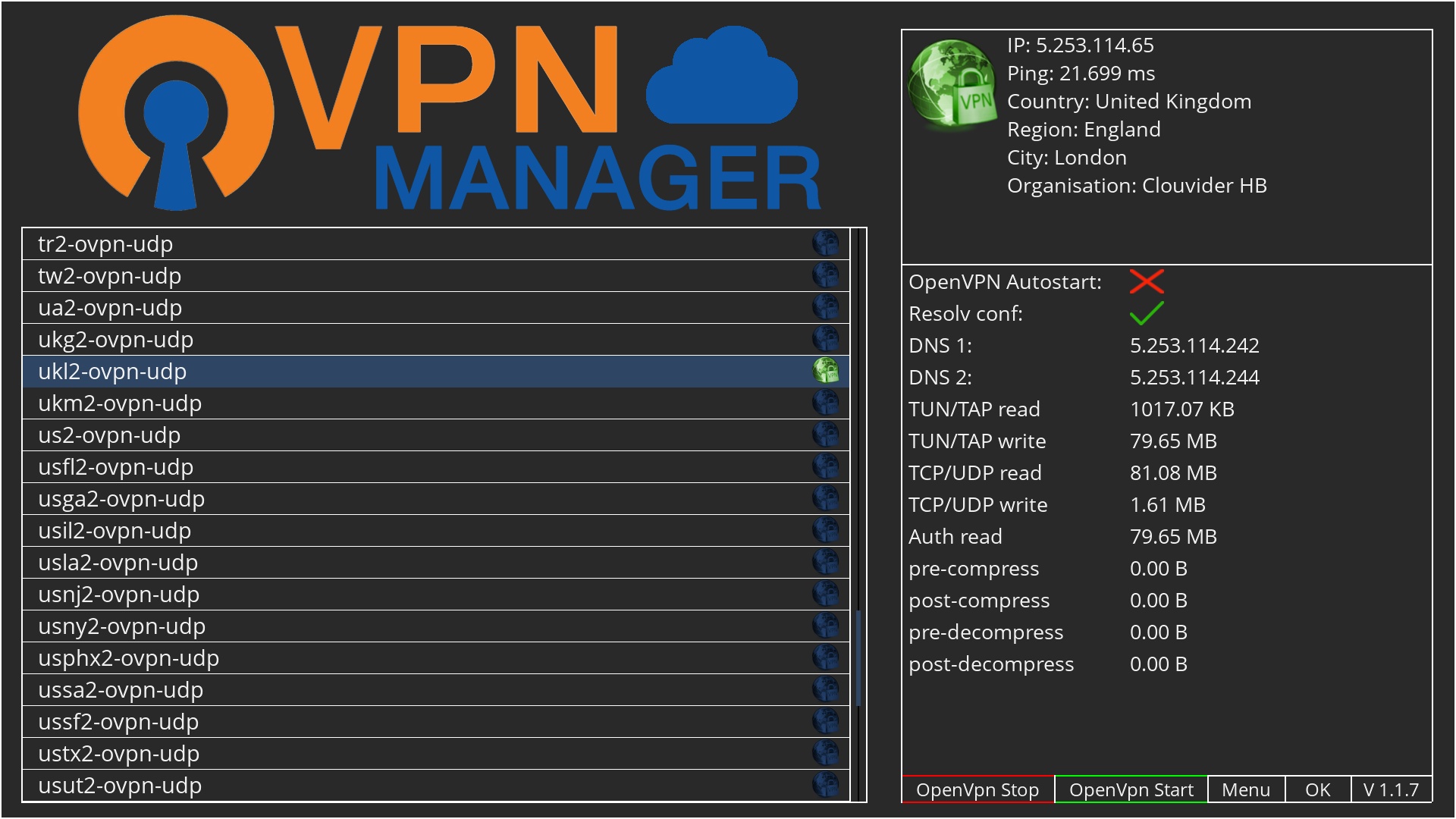Screen dimensions: 1456x819
Task: Select the ua2-ovpn-udp server entry
Action: 436,308
